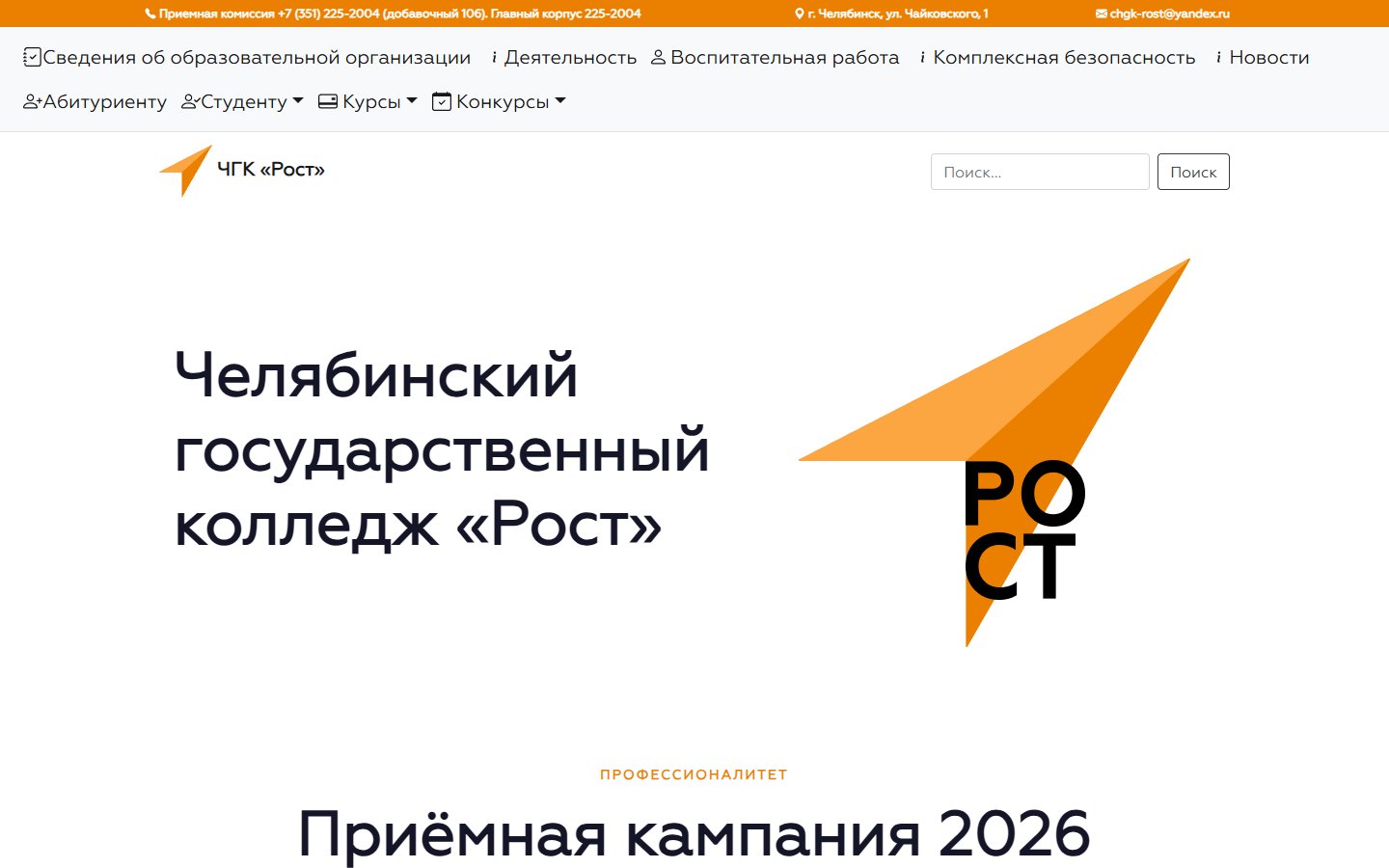This screenshot has width=1389, height=868.
Task: Click the info icon before 'Комплексная безопасность'
Action: pos(923,57)
